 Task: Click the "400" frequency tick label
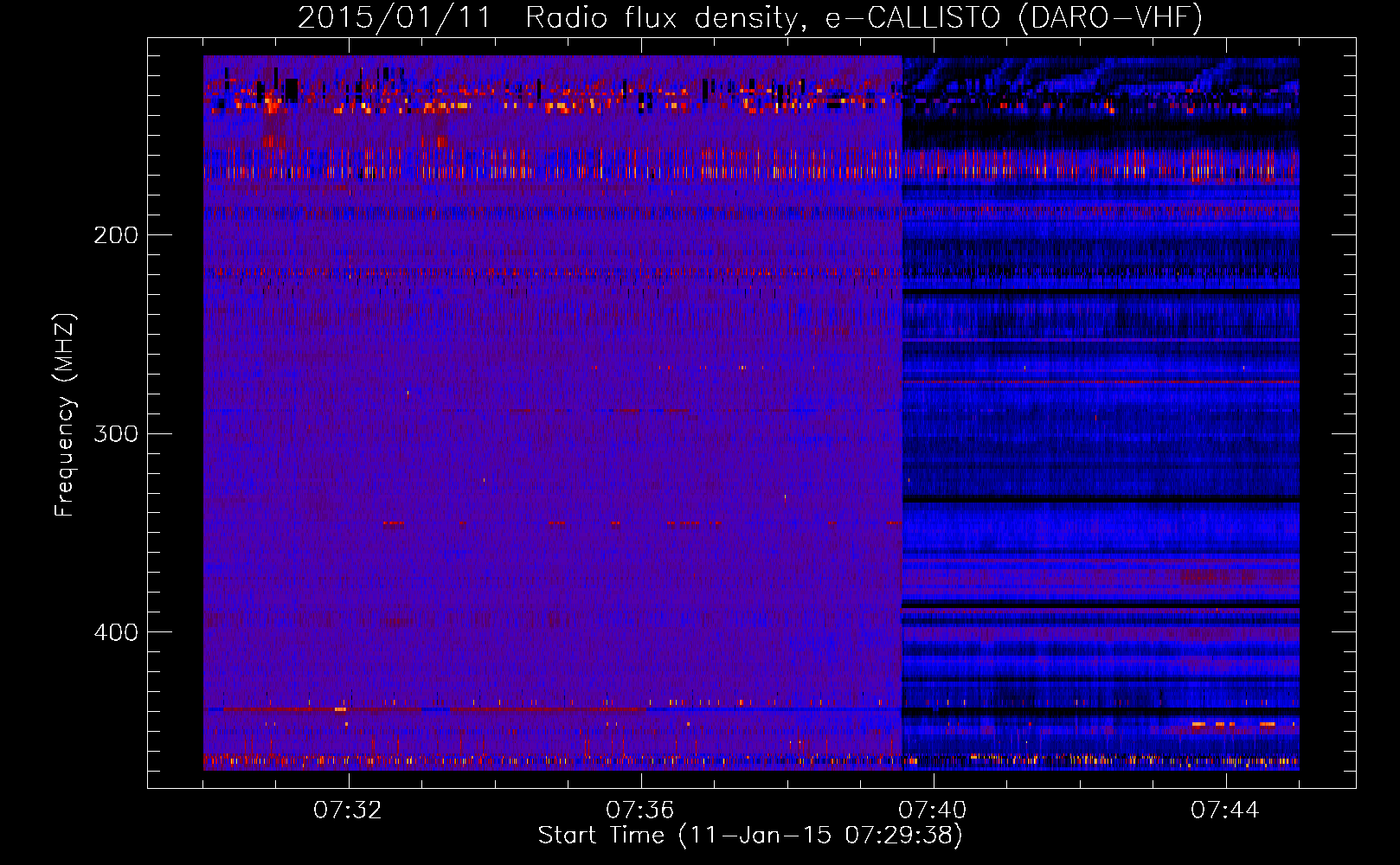click(116, 632)
